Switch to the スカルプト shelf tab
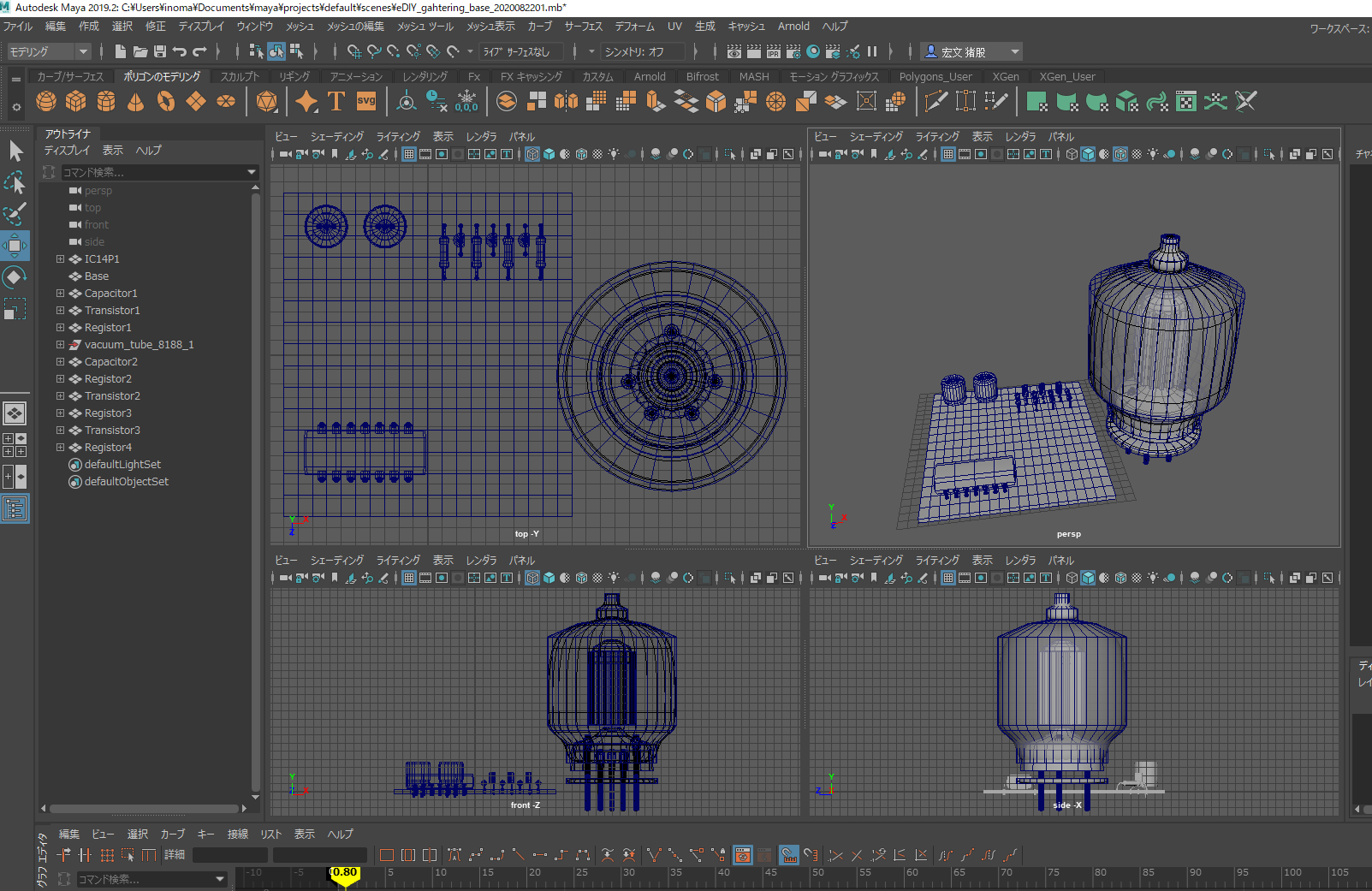 tap(240, 77)
